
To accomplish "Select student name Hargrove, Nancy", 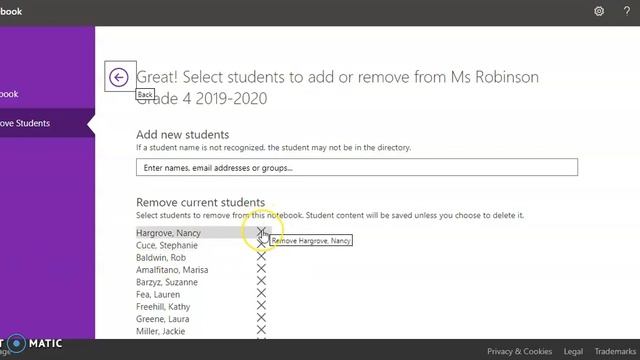I will click(168, 233).
